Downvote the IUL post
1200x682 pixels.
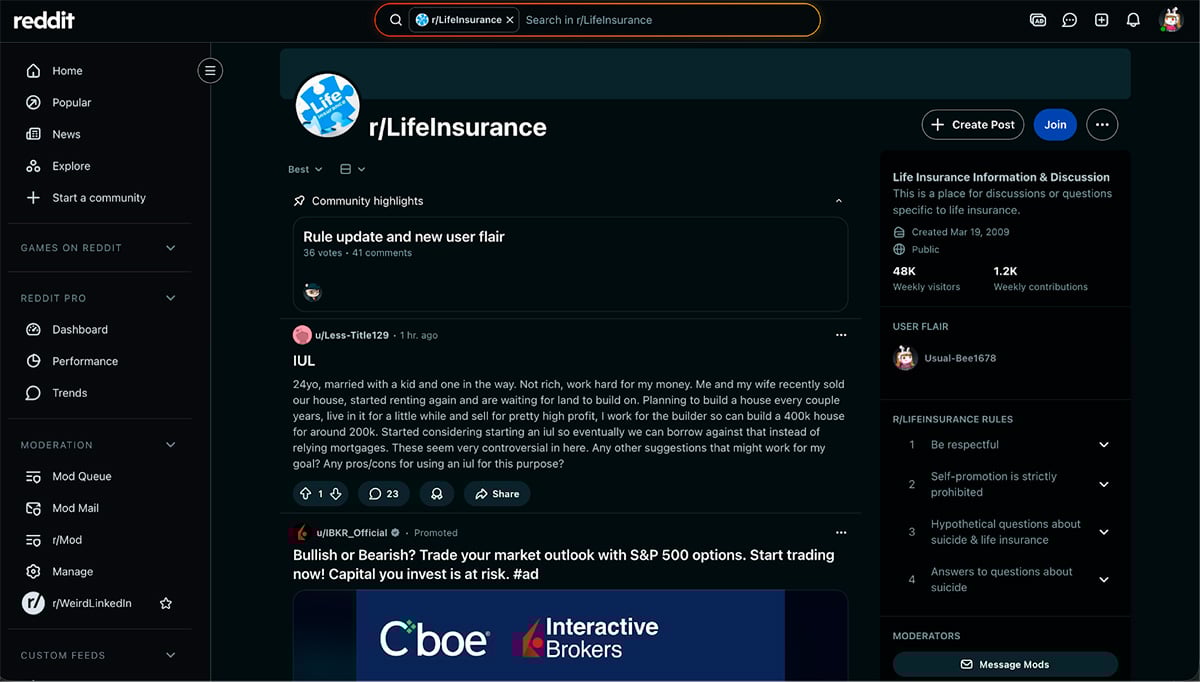[336, 493]
